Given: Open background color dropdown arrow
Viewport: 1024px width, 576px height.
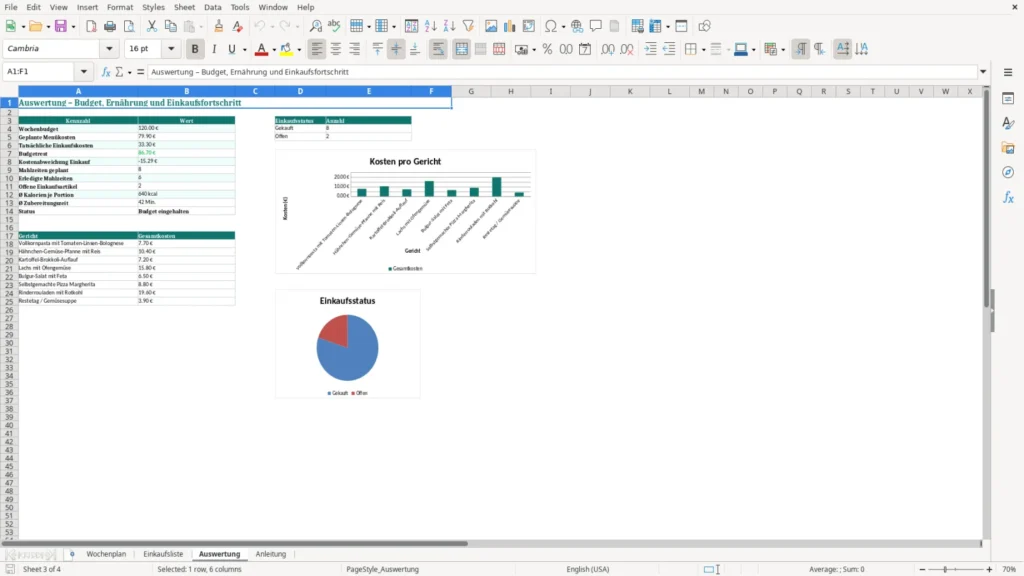Looking at the screenshot, I should [299, 50].
